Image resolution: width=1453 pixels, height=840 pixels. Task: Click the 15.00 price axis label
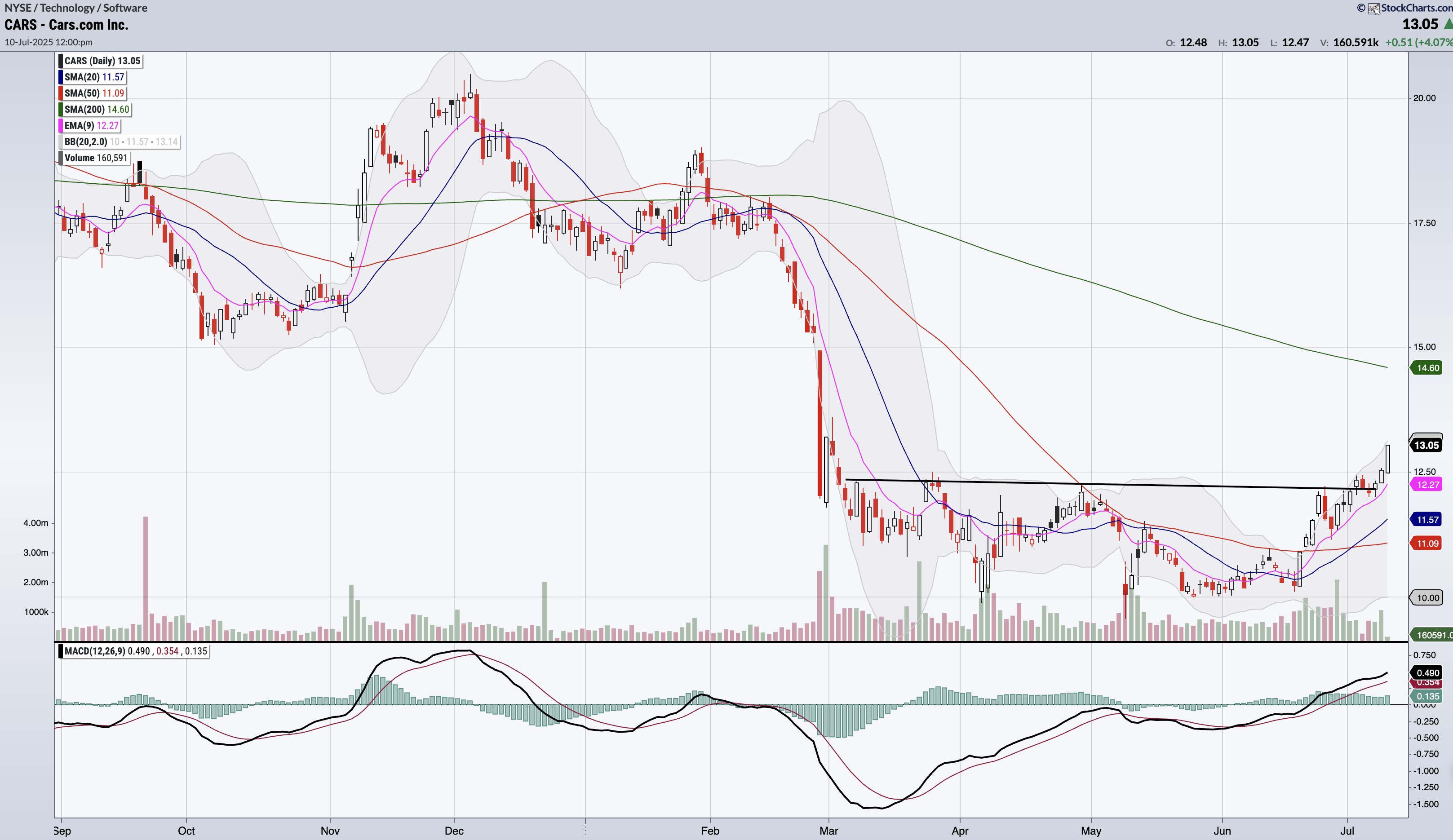(x=1424, y=347)
